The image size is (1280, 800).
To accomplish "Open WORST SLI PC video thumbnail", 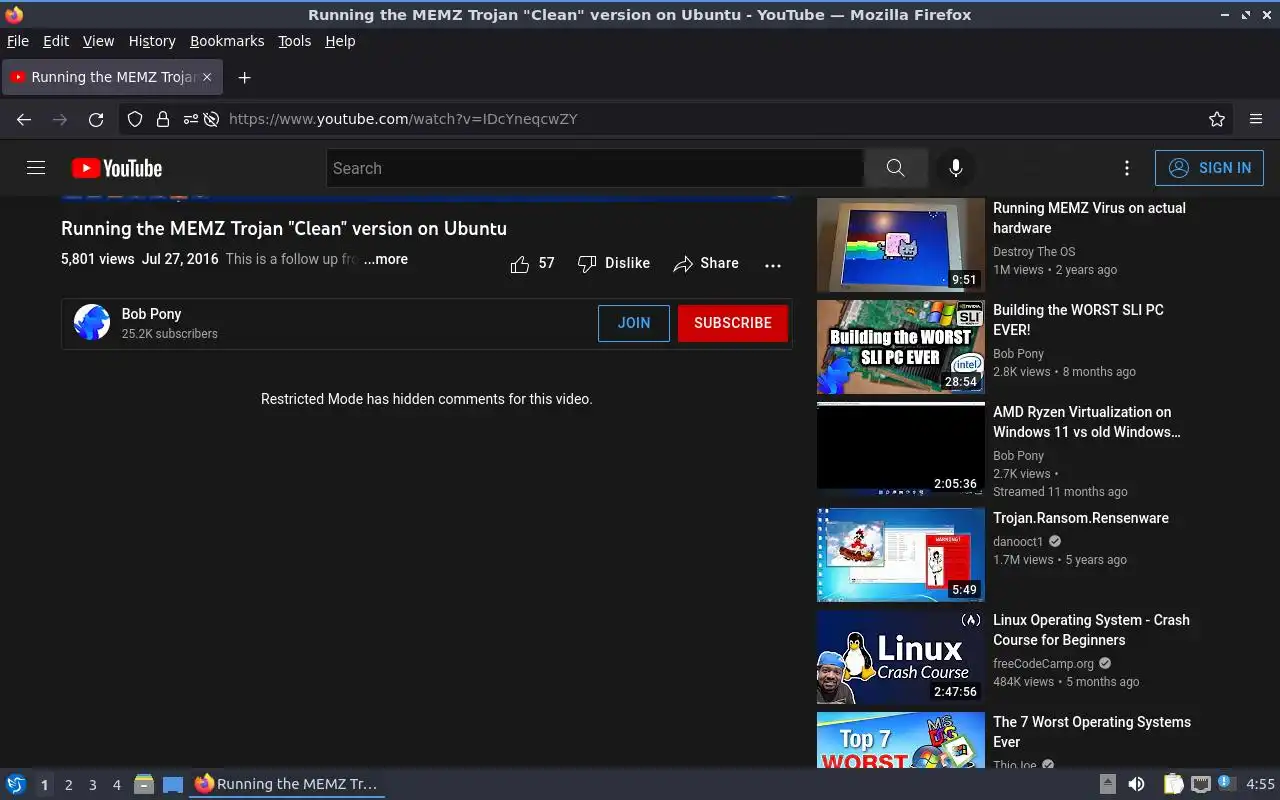I will click(x=901, y=347).
